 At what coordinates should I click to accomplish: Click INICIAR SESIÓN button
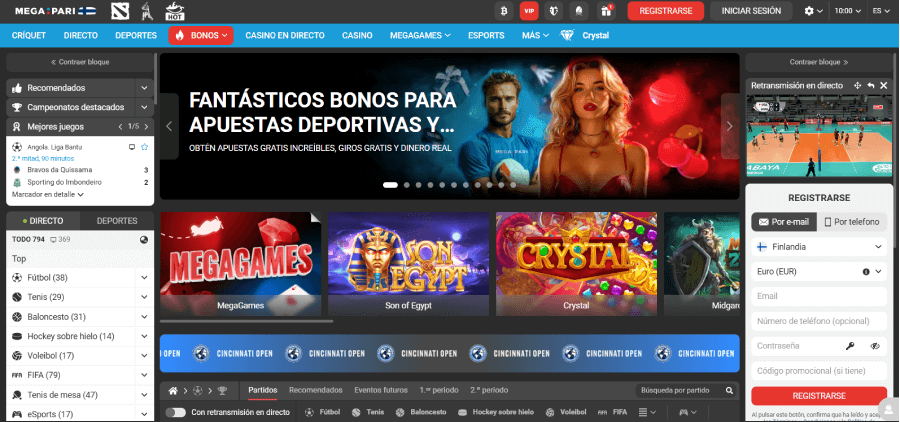[751, 10]
